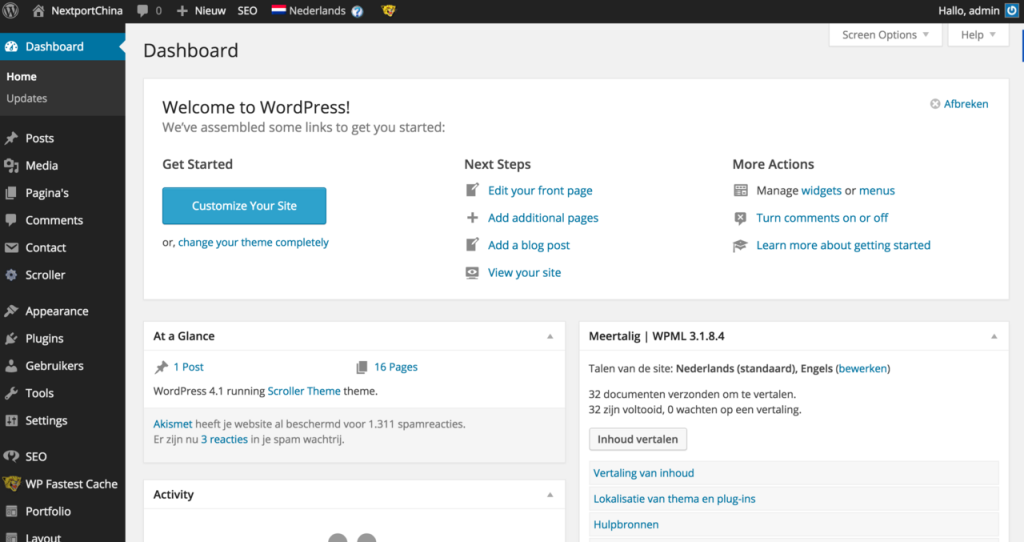Click the admin avatar power icon

(1012, 10)
